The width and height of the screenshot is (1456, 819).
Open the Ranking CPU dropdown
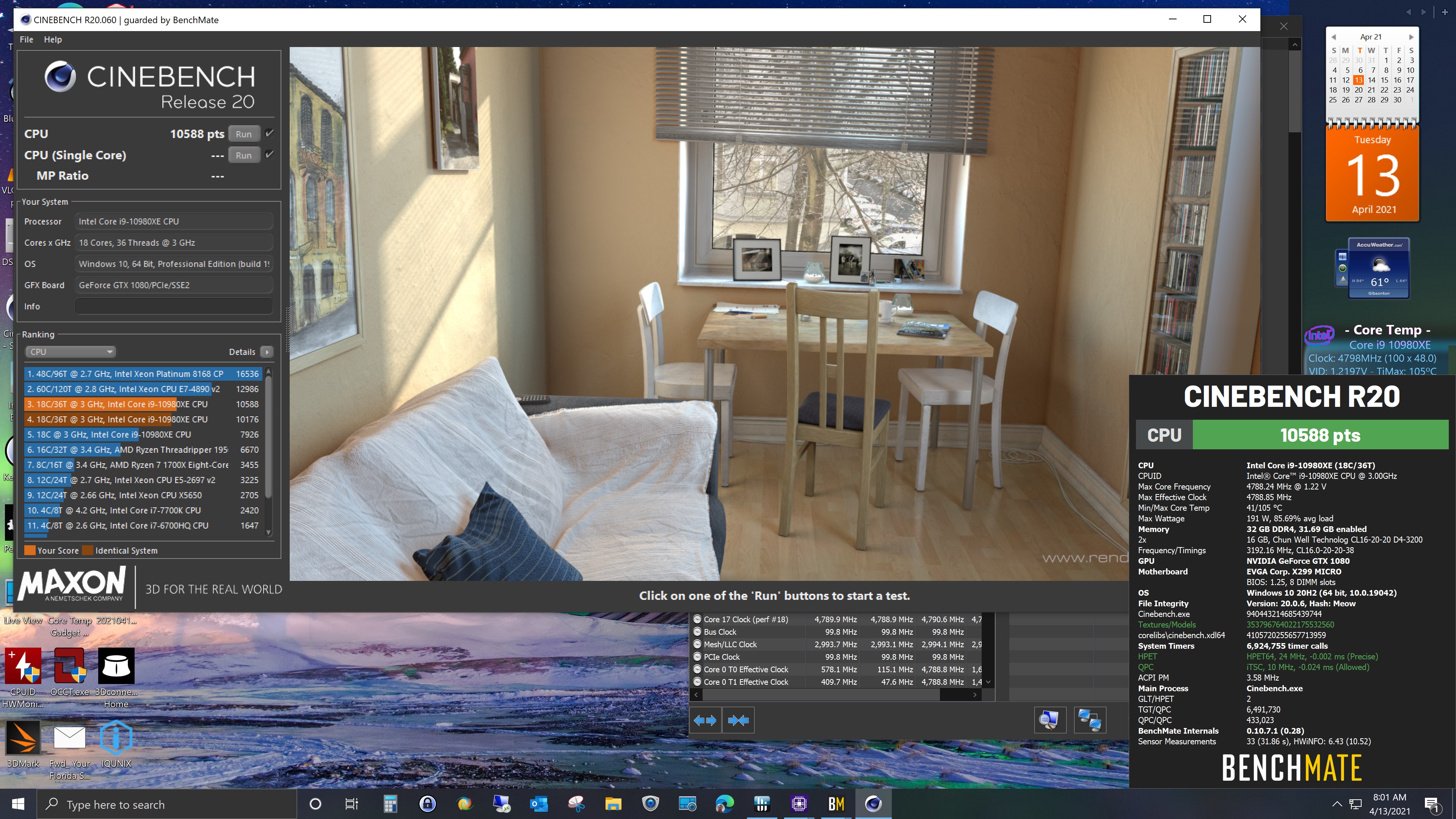pyautogui.click(x=70, y=351)
